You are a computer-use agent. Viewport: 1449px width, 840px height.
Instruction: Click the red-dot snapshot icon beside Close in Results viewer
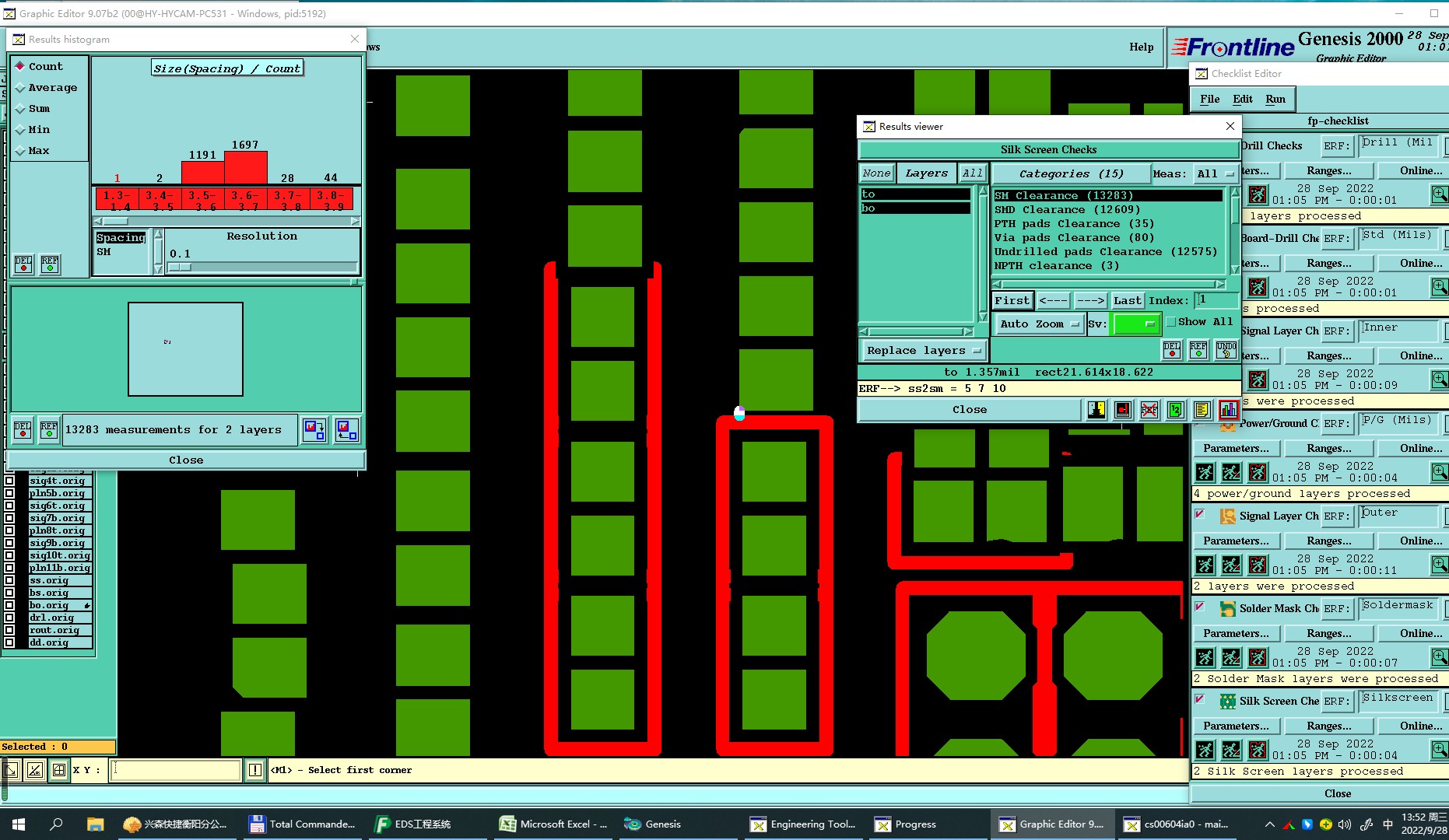[x=1123, y=410]
